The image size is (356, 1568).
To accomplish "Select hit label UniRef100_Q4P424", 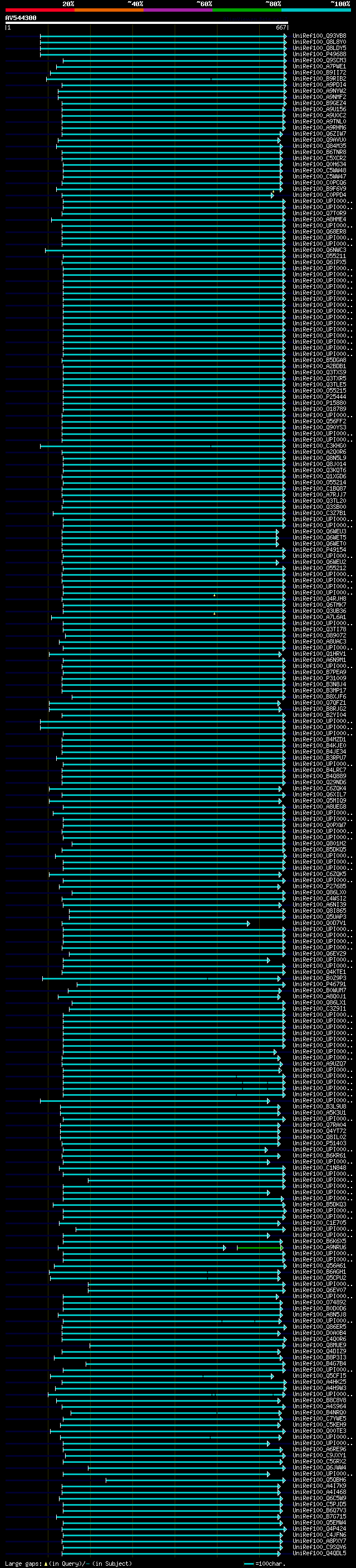I will [319, 1529].
